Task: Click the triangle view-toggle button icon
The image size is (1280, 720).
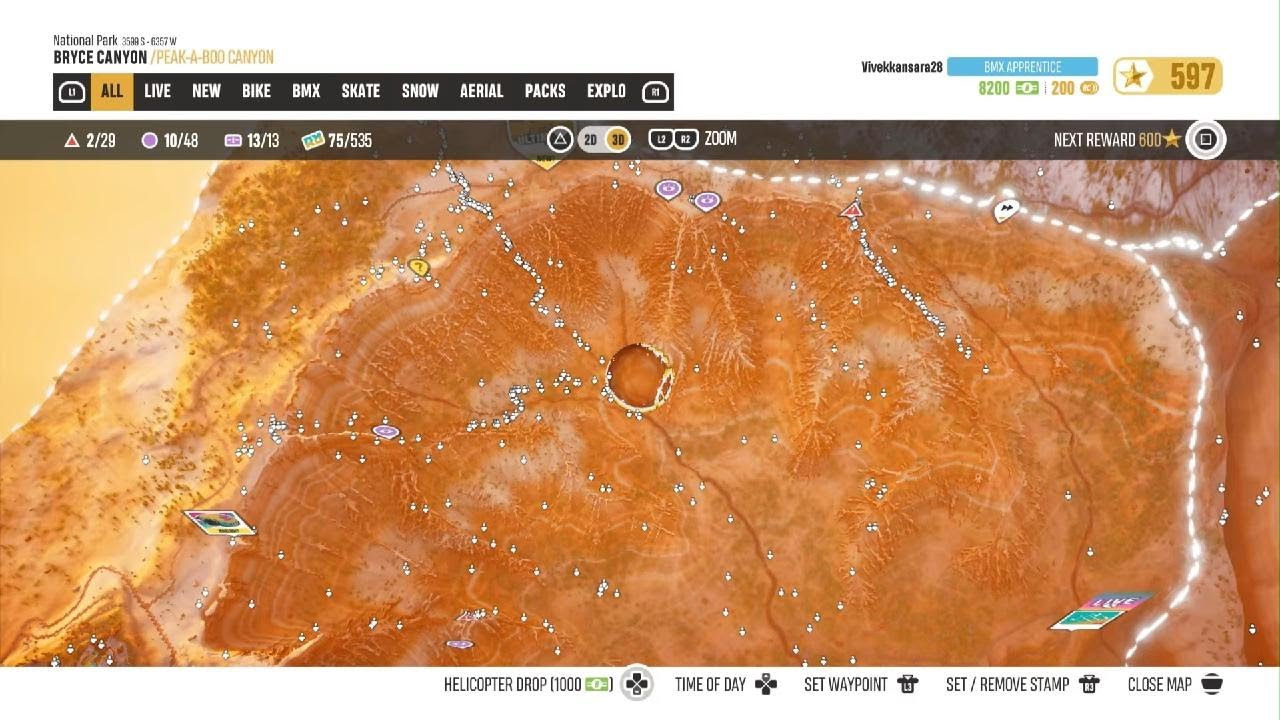Action: [560, 140]
